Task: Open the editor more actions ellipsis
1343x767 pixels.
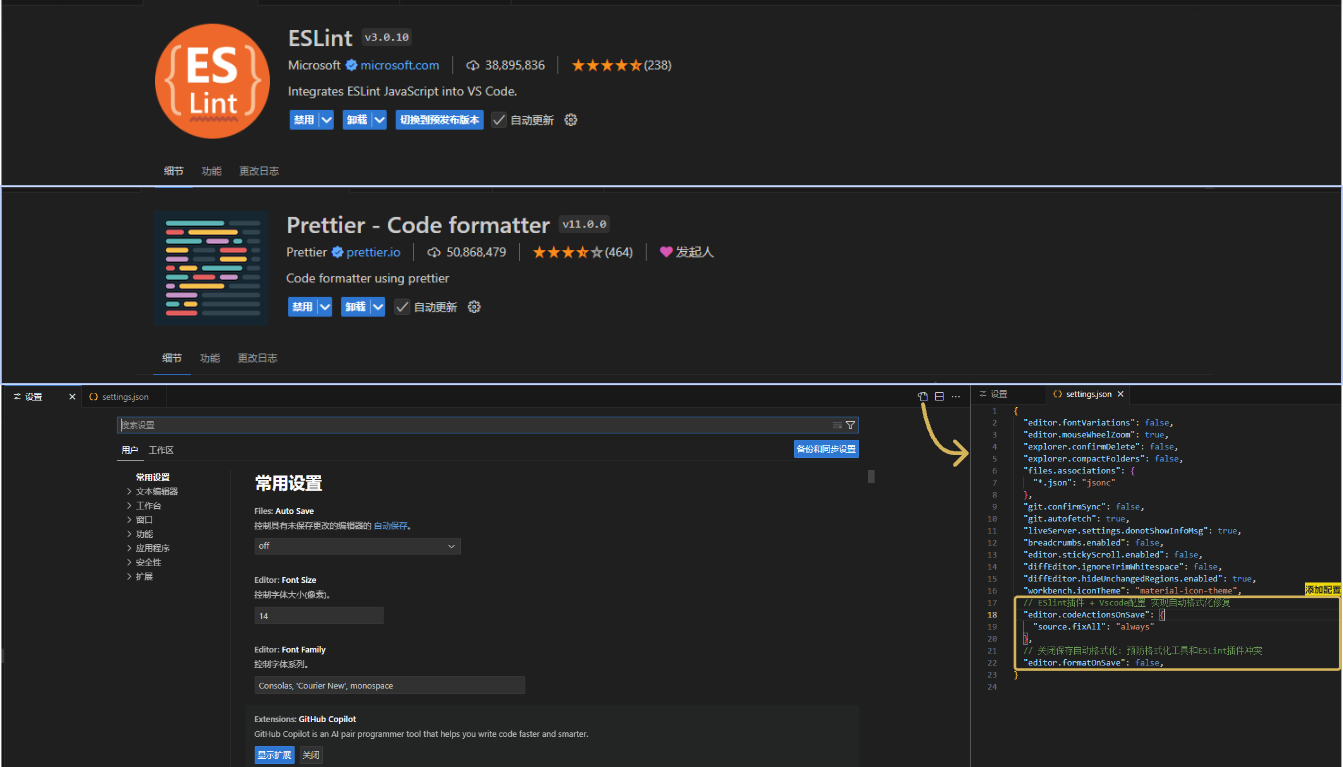Action: 956,397
